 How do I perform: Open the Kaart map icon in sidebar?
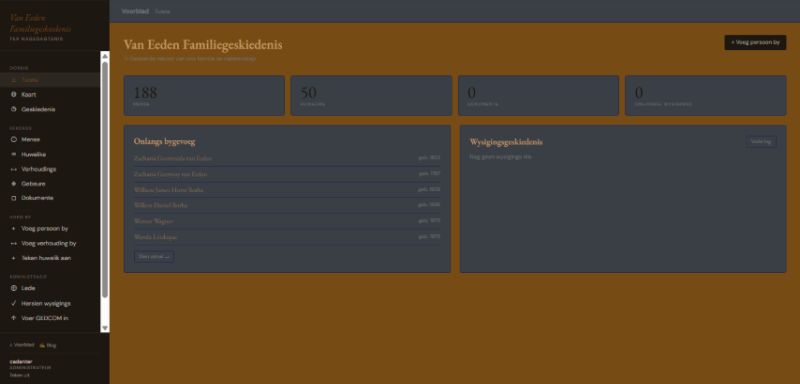pos(14,95)
